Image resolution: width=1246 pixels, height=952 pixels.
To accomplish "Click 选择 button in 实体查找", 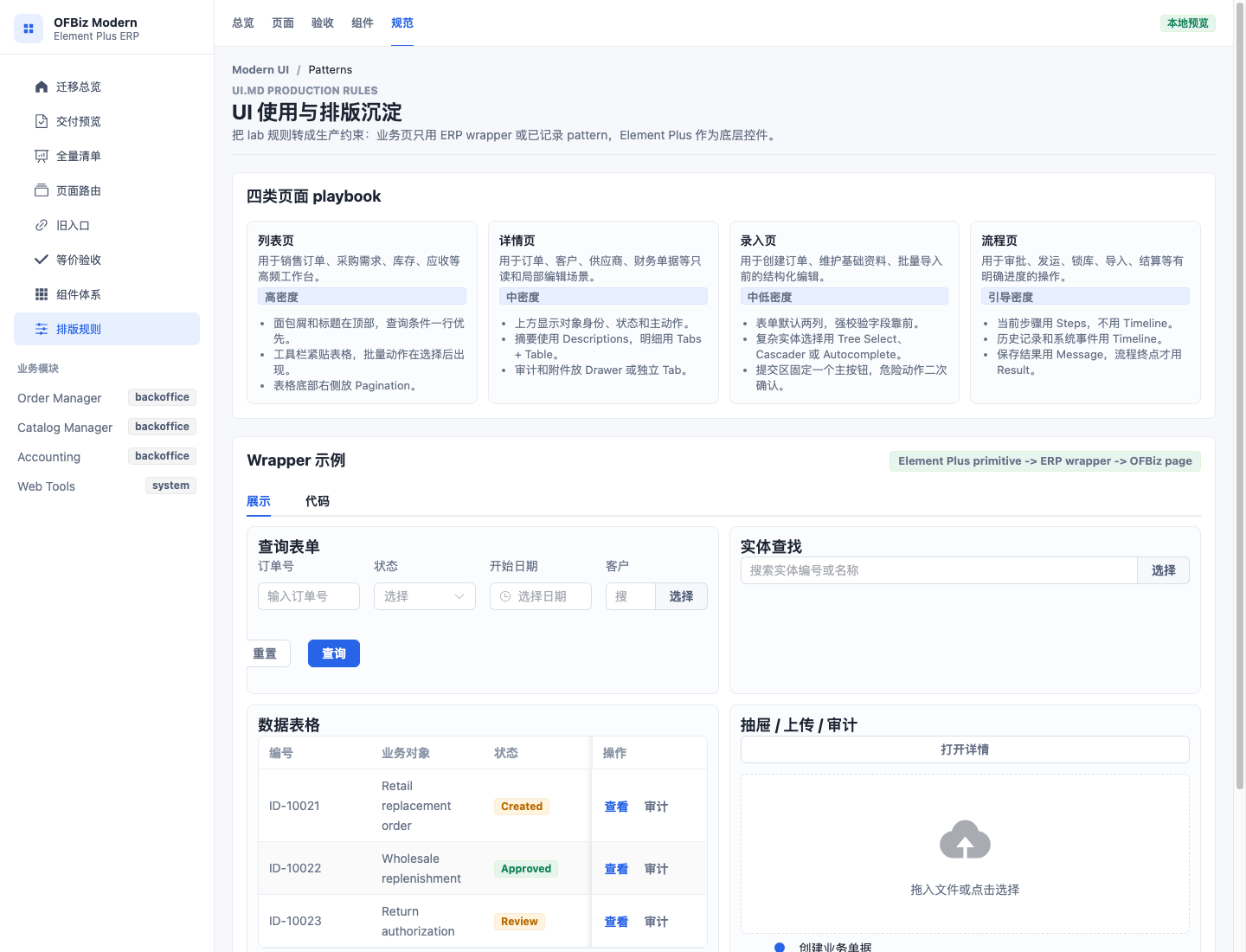I will point(1163,570).
